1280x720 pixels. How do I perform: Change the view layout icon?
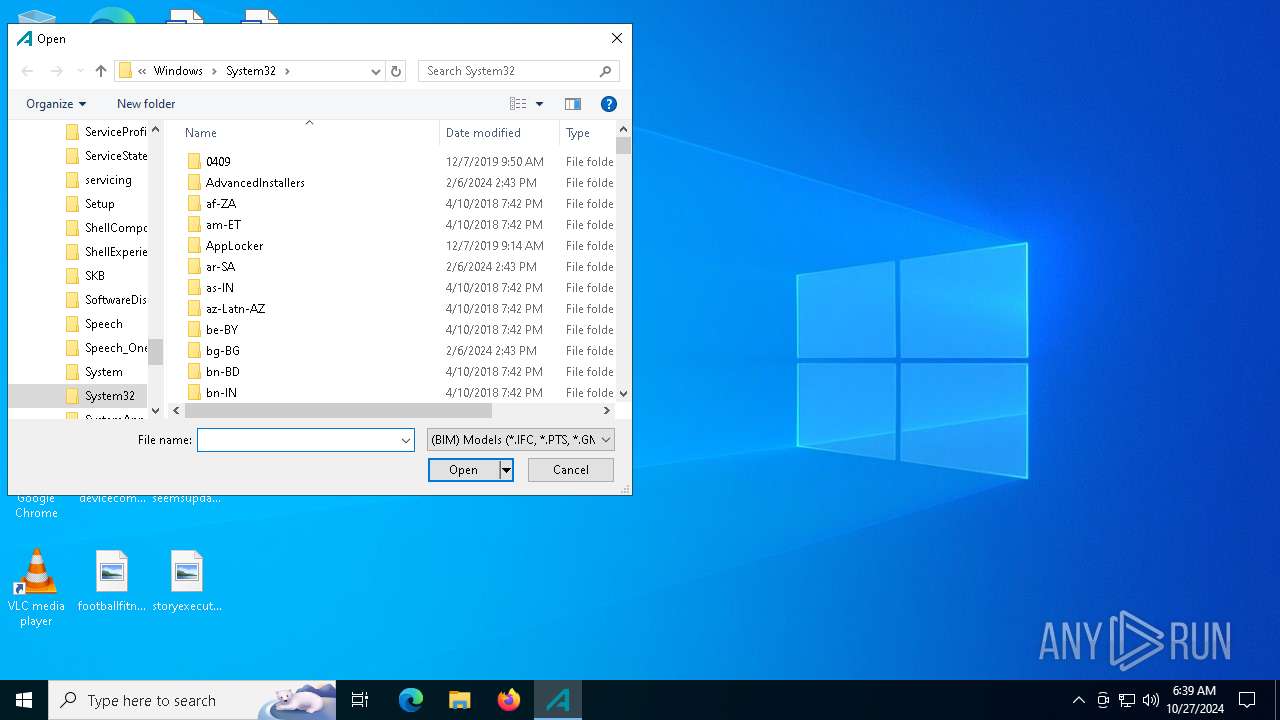pyautogui.click(x=518, y=104)
